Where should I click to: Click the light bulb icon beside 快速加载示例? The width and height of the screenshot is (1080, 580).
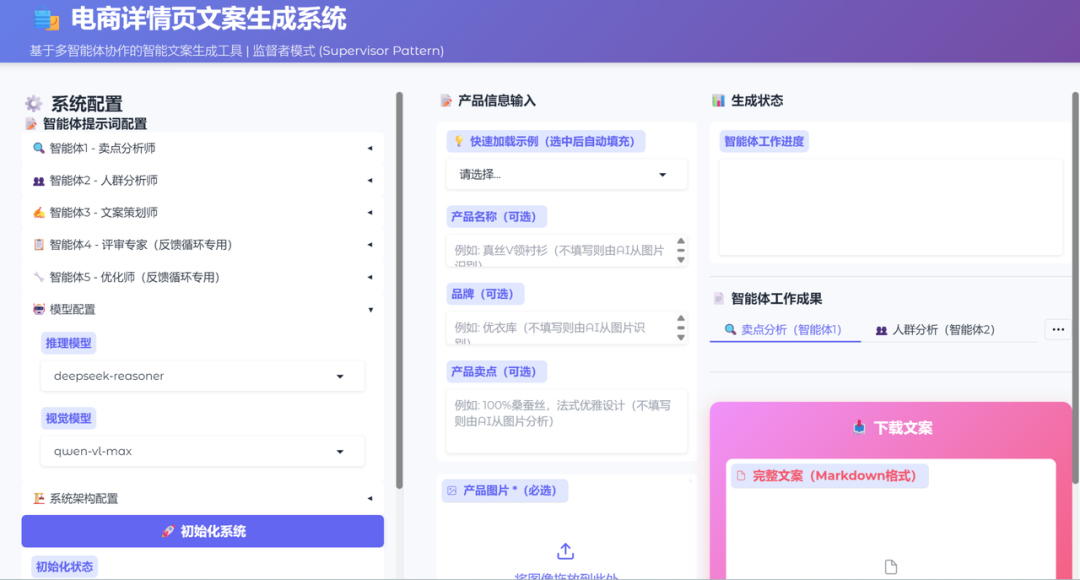coord(459,141)
